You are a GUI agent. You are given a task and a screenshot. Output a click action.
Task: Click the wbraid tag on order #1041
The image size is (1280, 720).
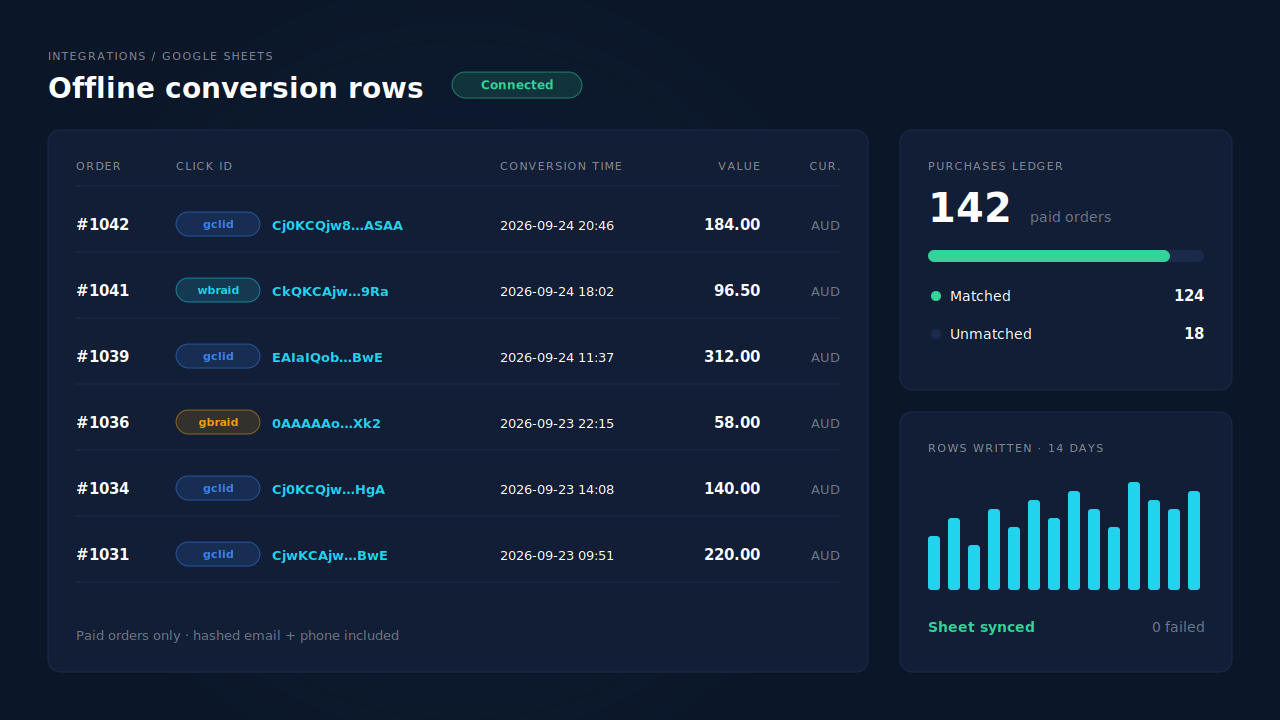pos(218,290)
